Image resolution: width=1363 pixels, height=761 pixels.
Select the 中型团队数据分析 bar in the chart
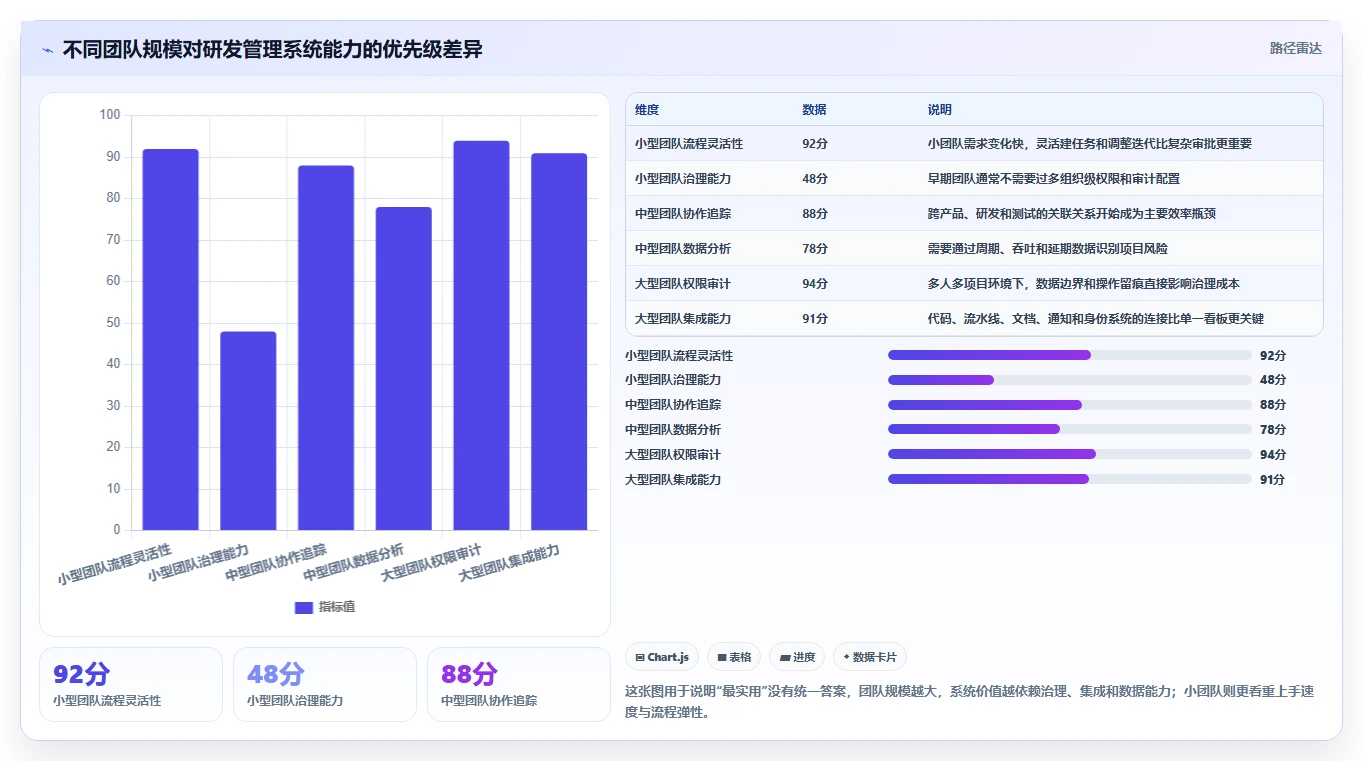pos(404,368)
